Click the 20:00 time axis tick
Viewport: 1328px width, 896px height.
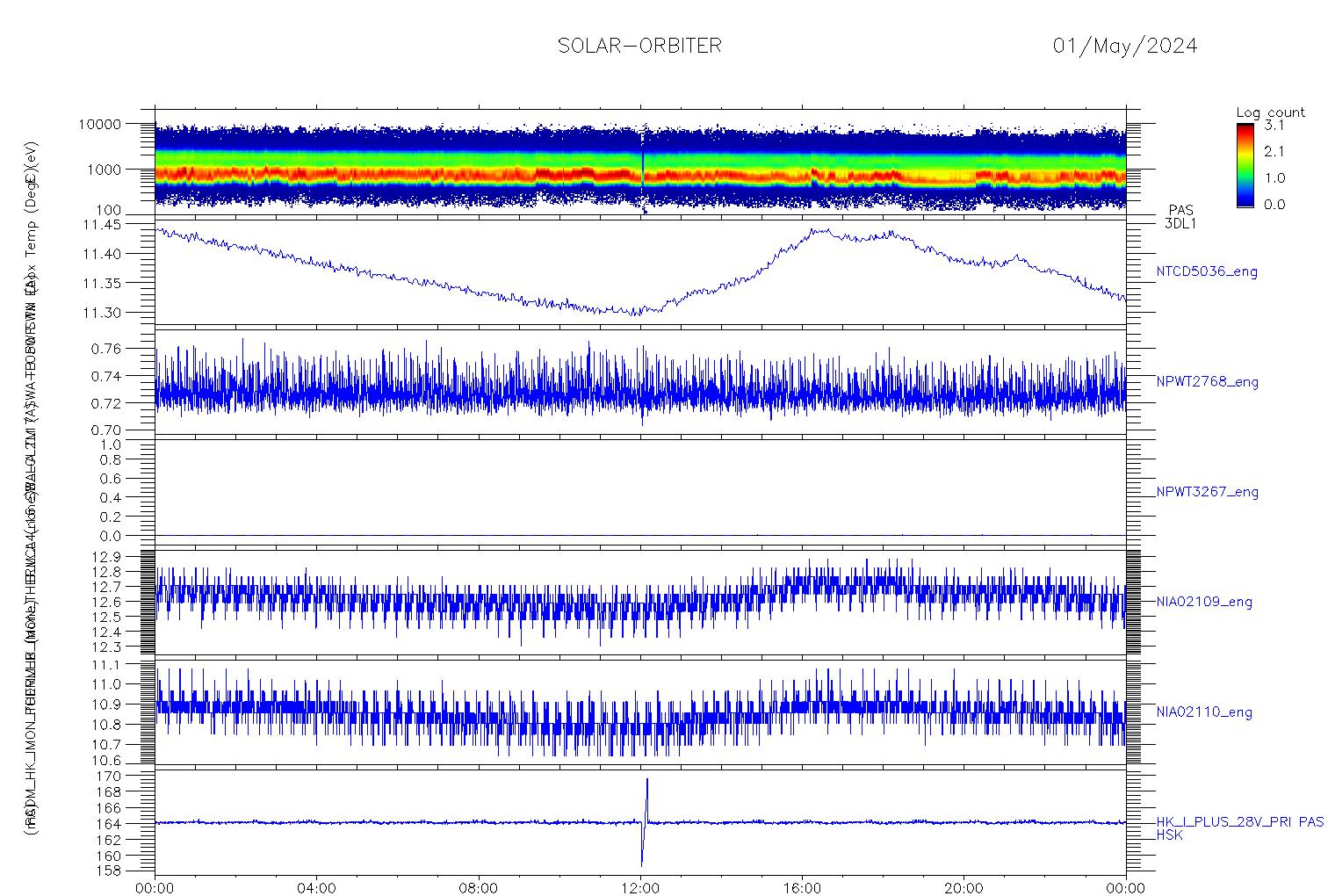(964, 887)
